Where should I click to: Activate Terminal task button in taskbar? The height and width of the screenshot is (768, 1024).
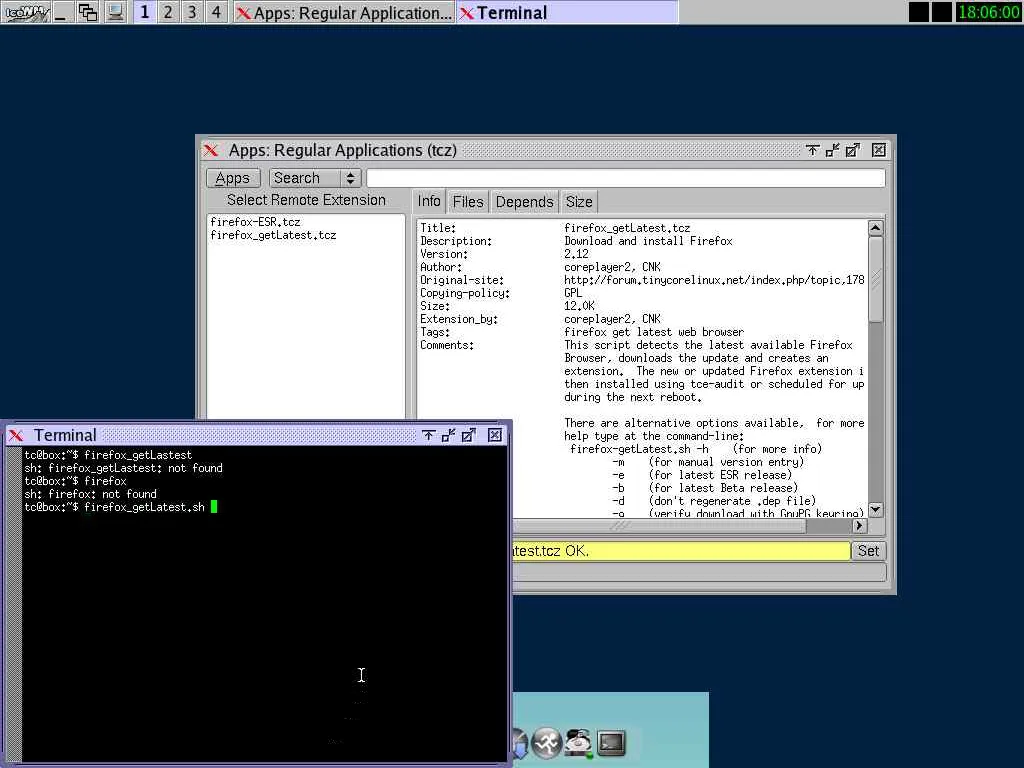click(567, 12)
